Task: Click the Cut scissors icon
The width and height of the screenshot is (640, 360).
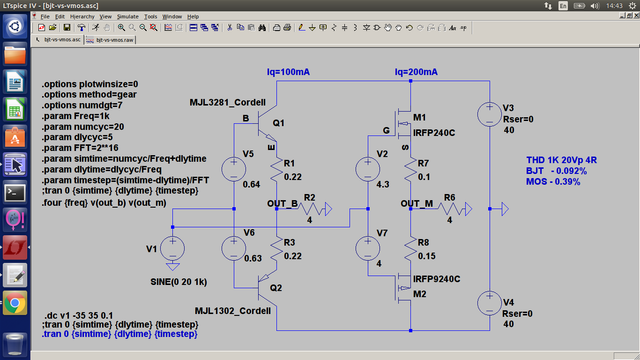Action: tap(229, 28)
